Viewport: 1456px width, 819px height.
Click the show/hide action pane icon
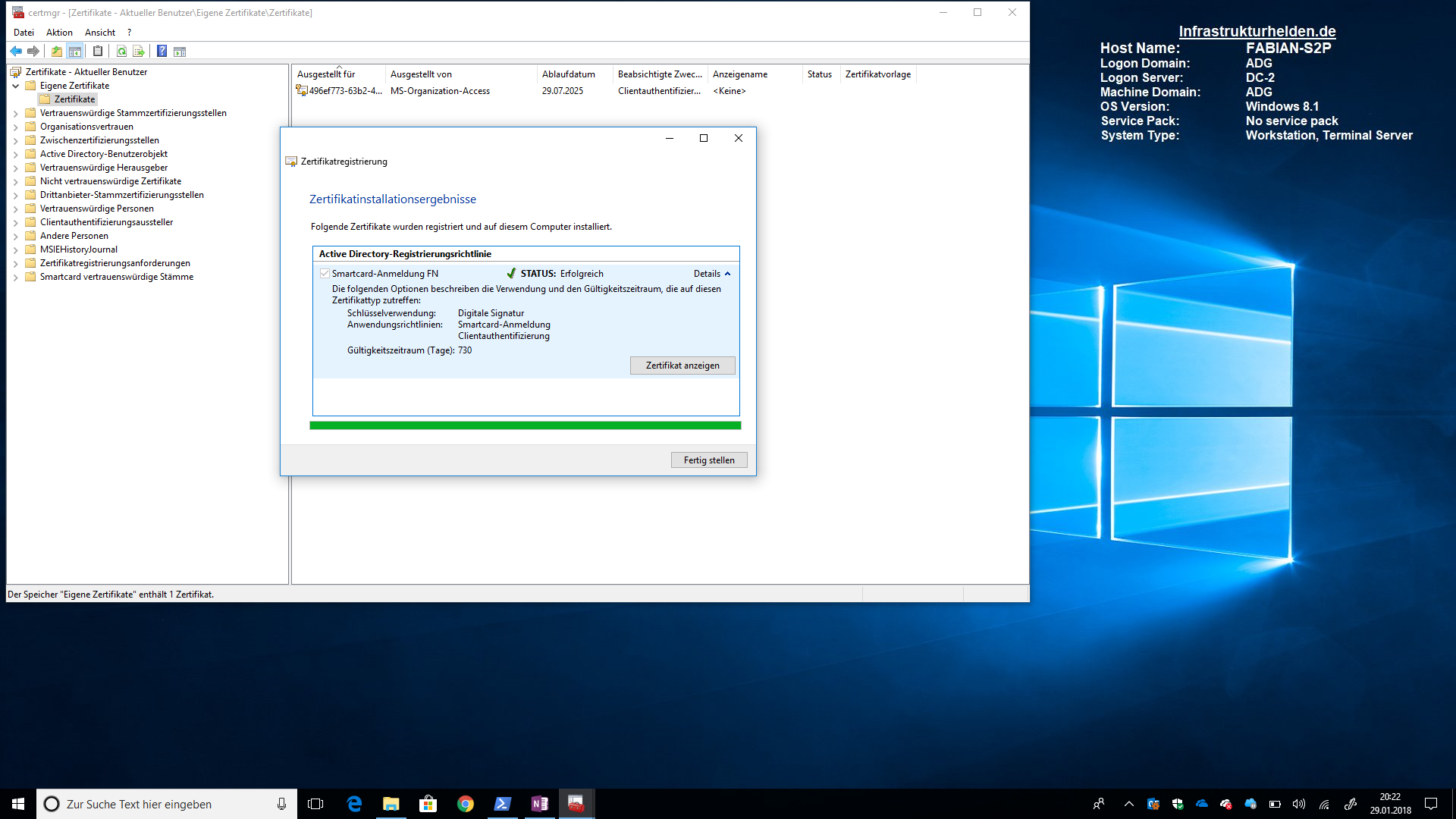(x=180, y=52)
